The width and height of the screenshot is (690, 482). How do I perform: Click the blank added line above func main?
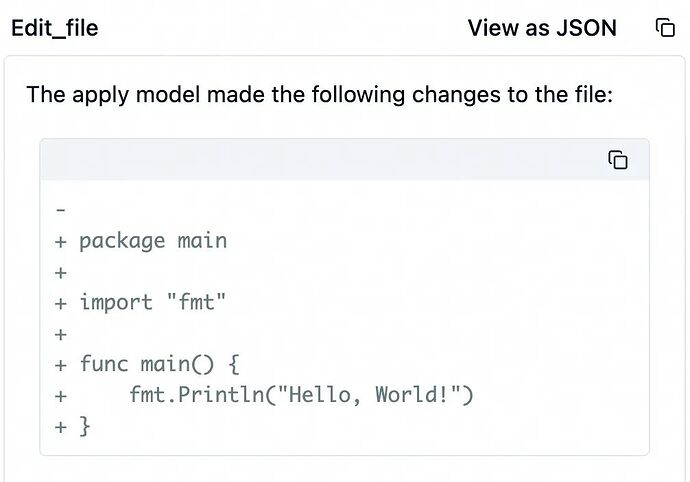pyautogui.click(x=61, y=333)
